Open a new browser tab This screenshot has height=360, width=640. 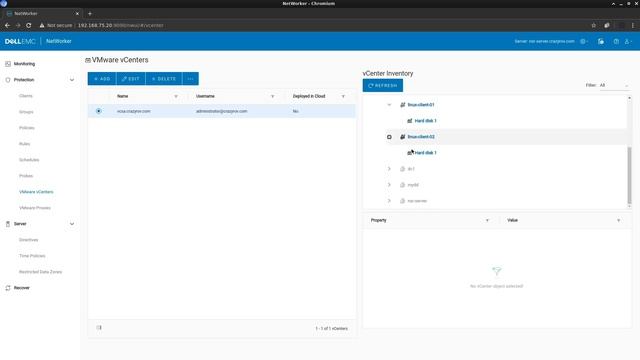[90, 13]
